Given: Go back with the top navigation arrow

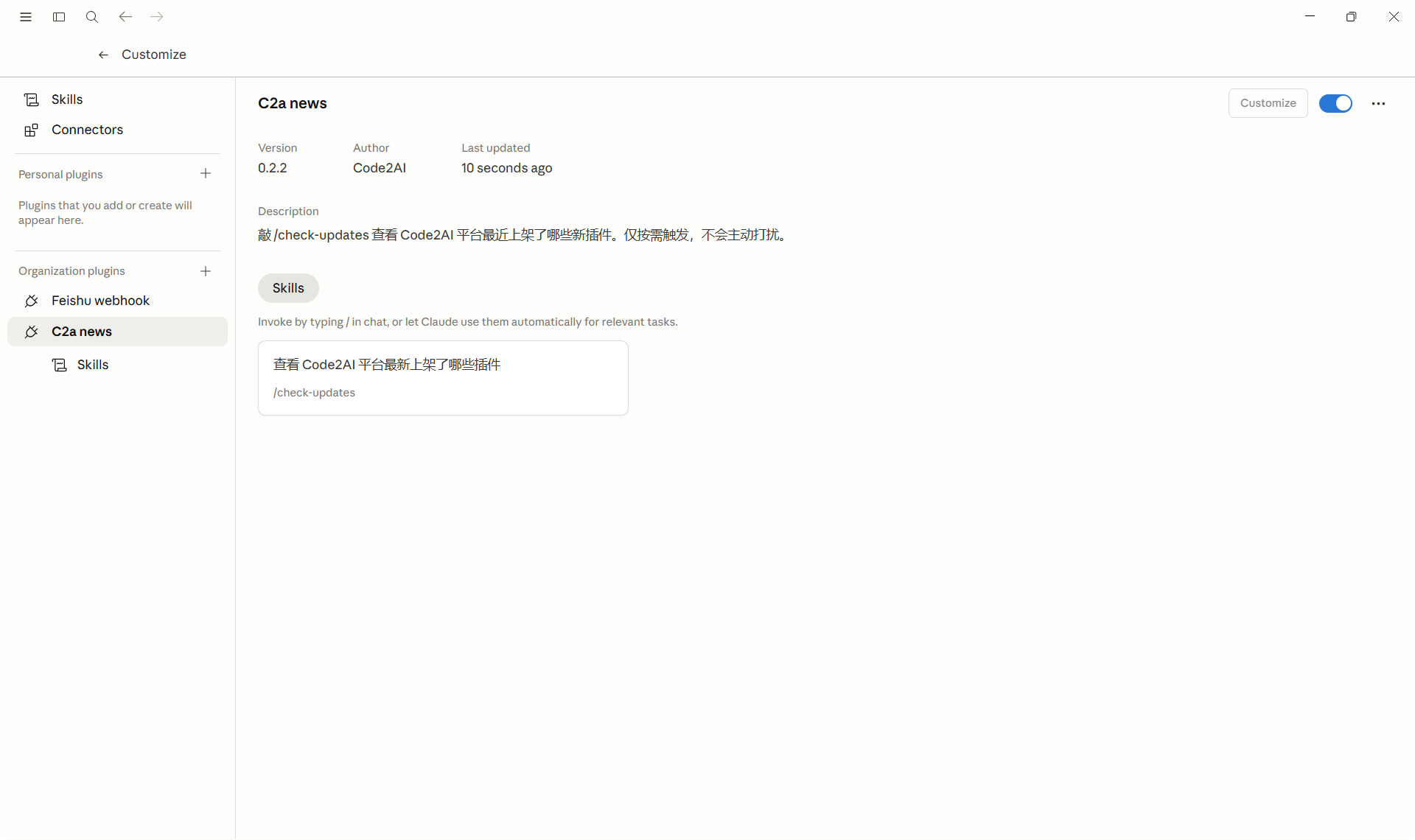Looking at the screenshot, I should (125, 17).
